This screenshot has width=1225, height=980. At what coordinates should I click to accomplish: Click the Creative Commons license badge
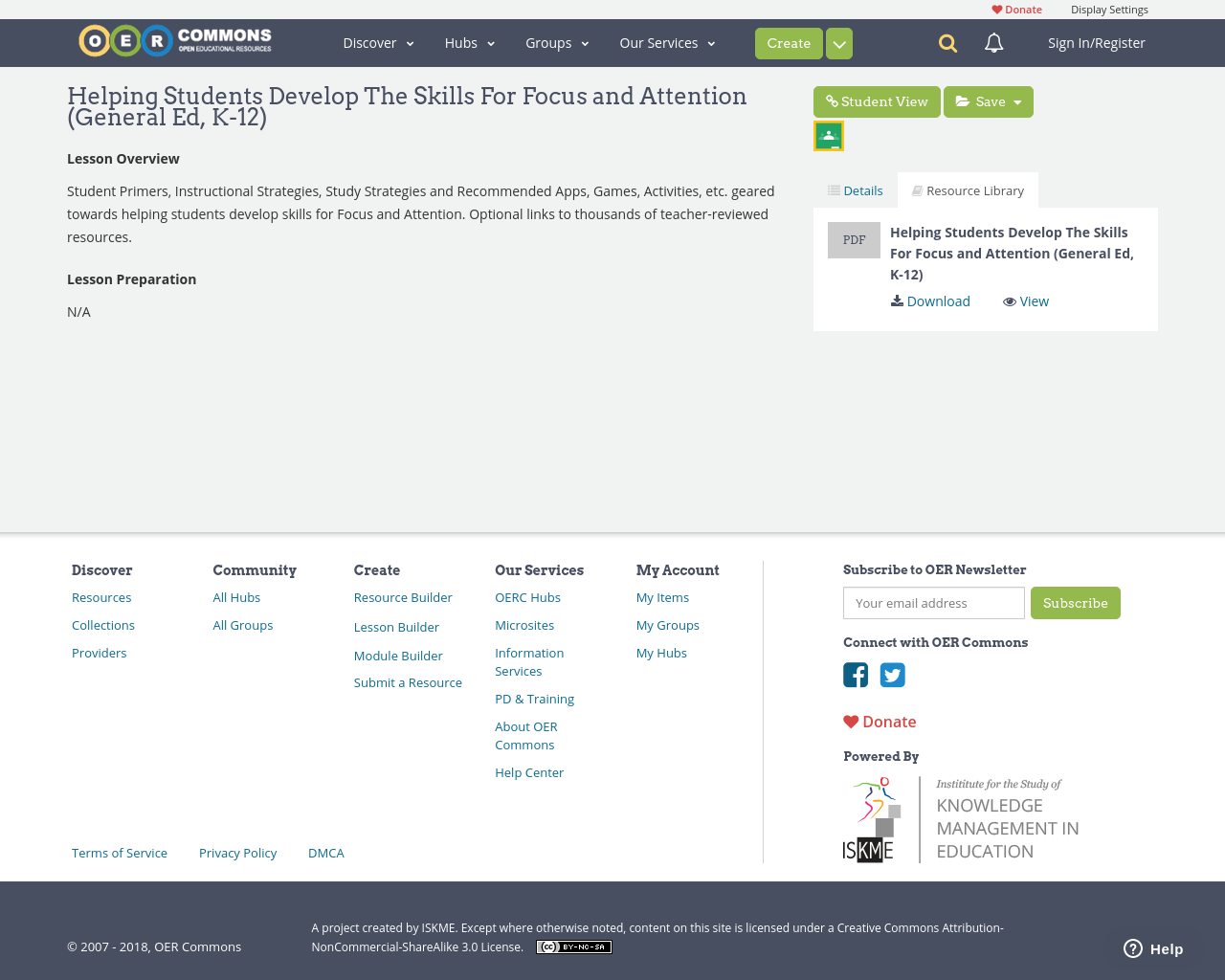click(573, 946)
